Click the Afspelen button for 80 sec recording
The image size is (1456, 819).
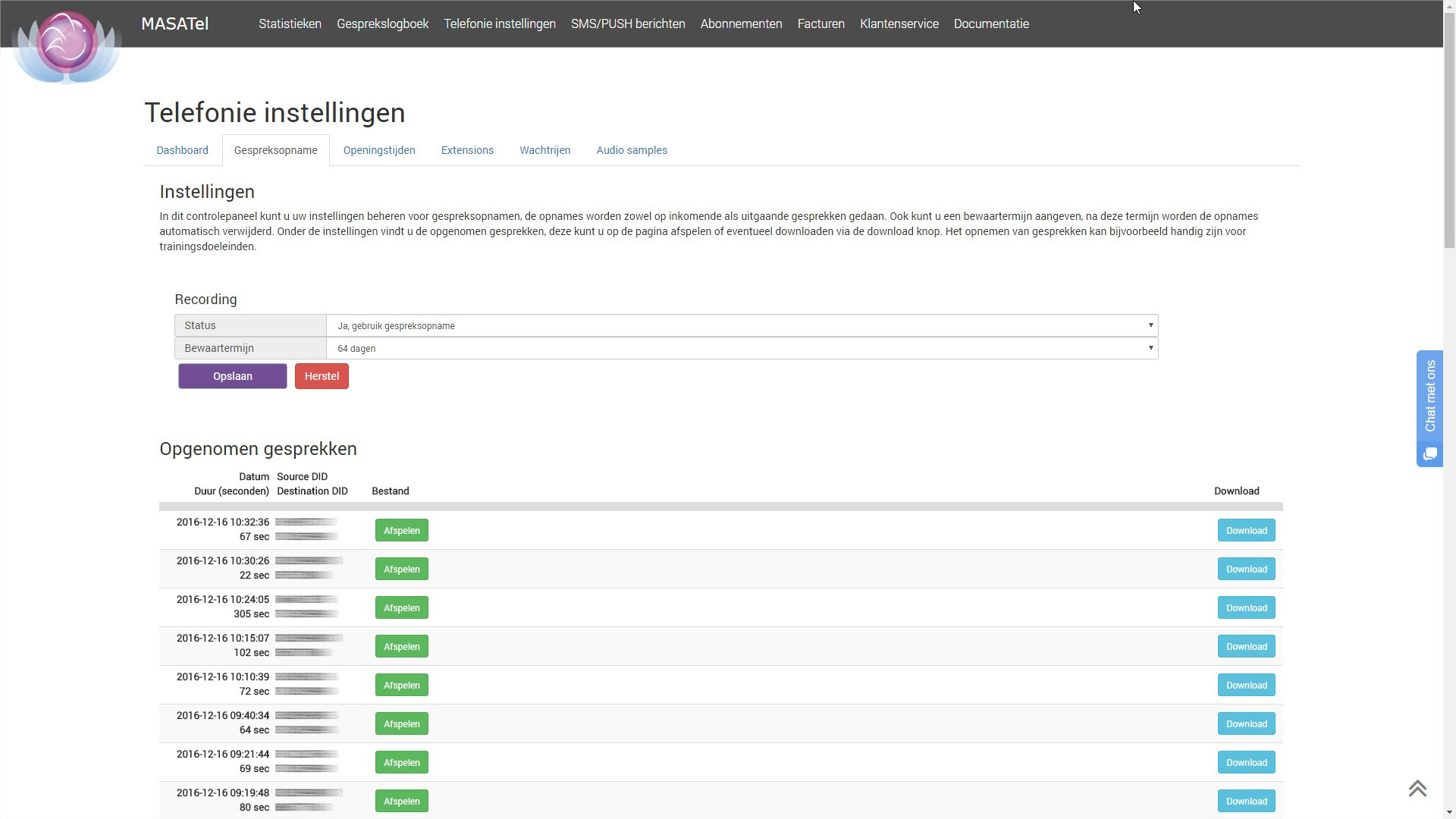pyautogui.click(x=401, y=800)
